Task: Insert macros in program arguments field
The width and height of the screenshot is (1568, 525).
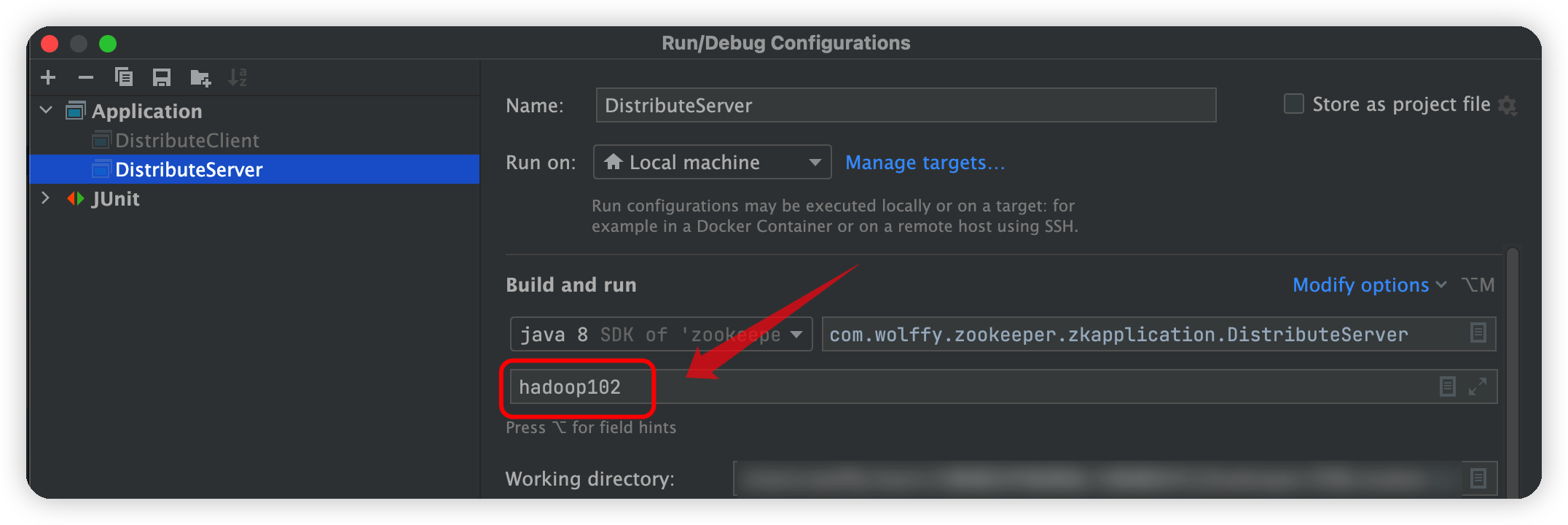Action: (1448, 386)
